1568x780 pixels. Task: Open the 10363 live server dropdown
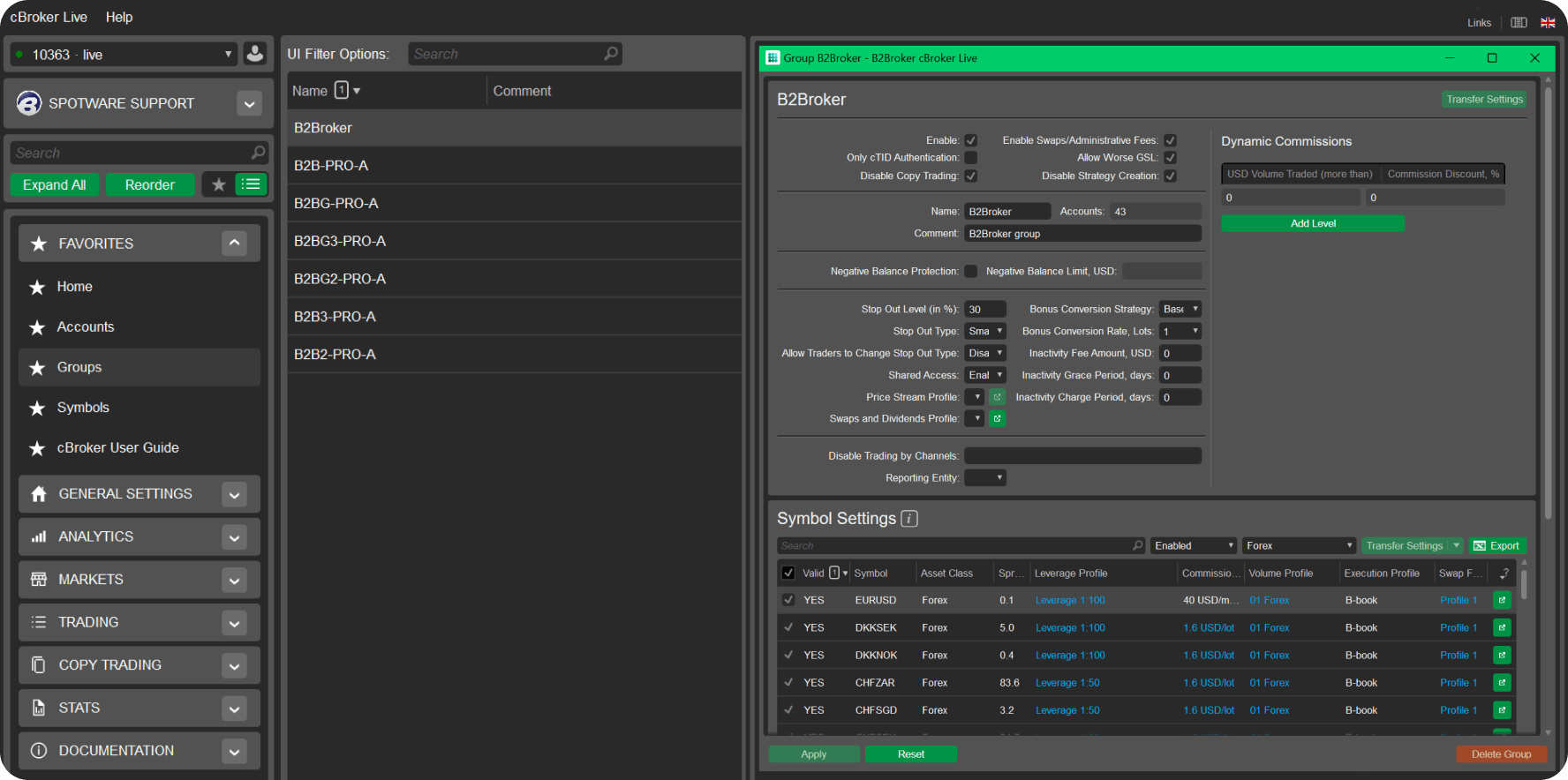(124, 55)
